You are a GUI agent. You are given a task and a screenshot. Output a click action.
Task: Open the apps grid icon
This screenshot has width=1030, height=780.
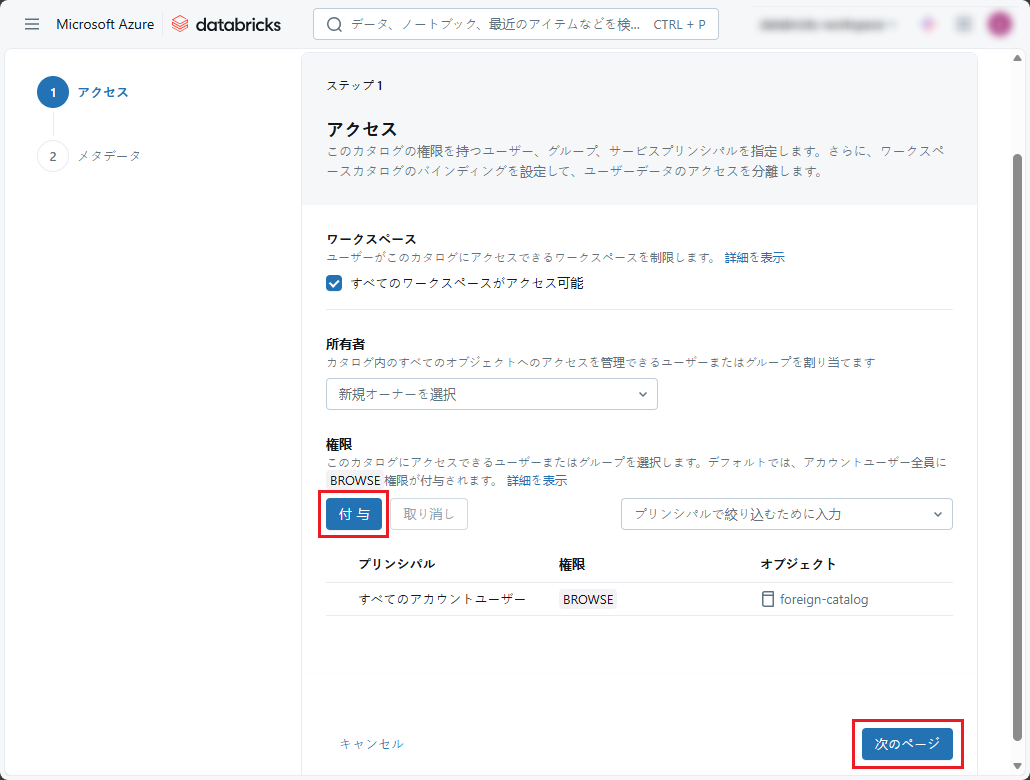point(963,24)
